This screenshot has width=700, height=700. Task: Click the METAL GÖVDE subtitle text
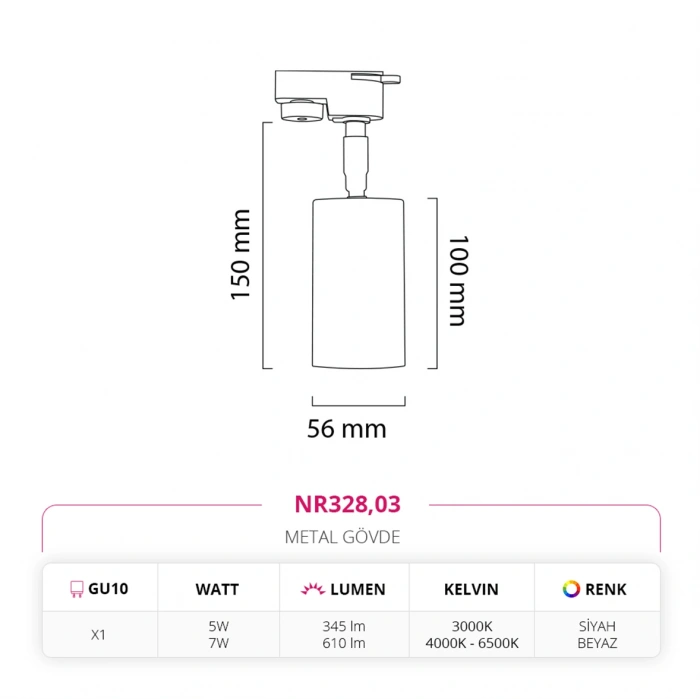[342, 537]
